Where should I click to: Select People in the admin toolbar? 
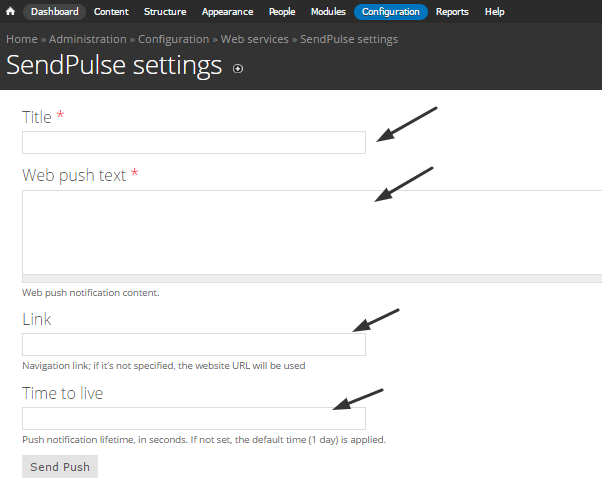click(x=282, y=12)
